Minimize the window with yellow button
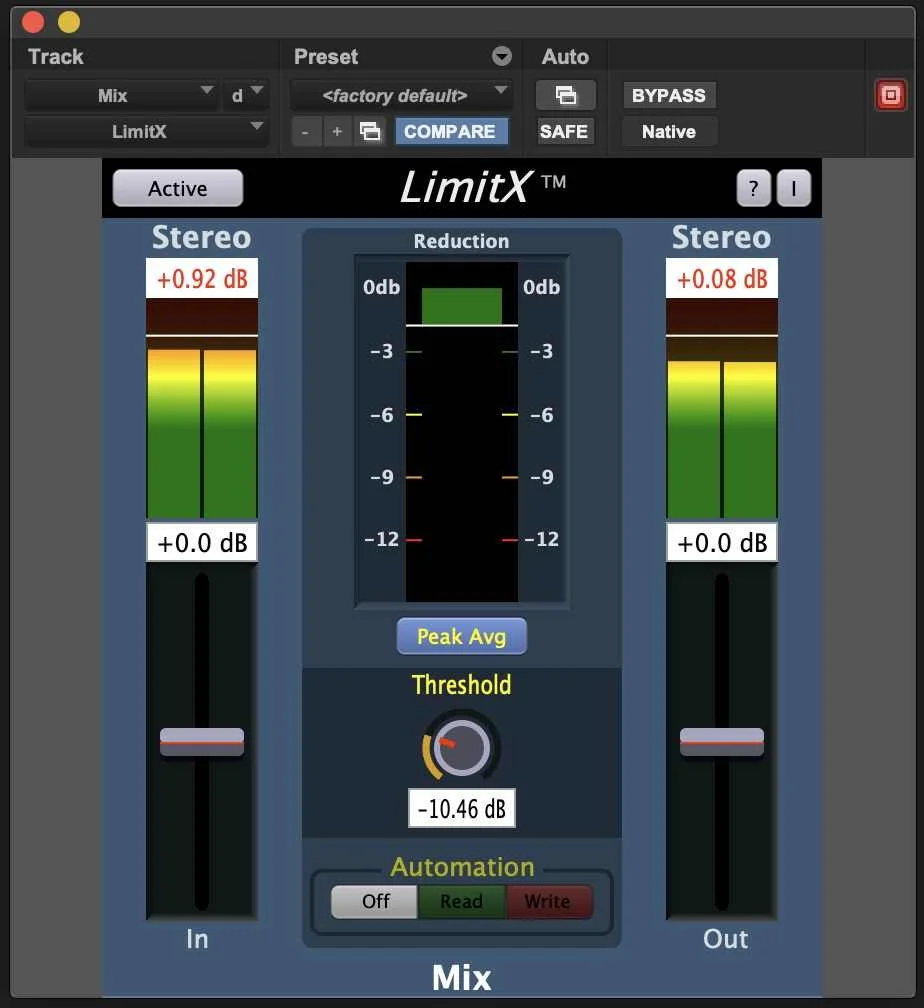This screenshot has width=924, height=1008. (69, 22)
